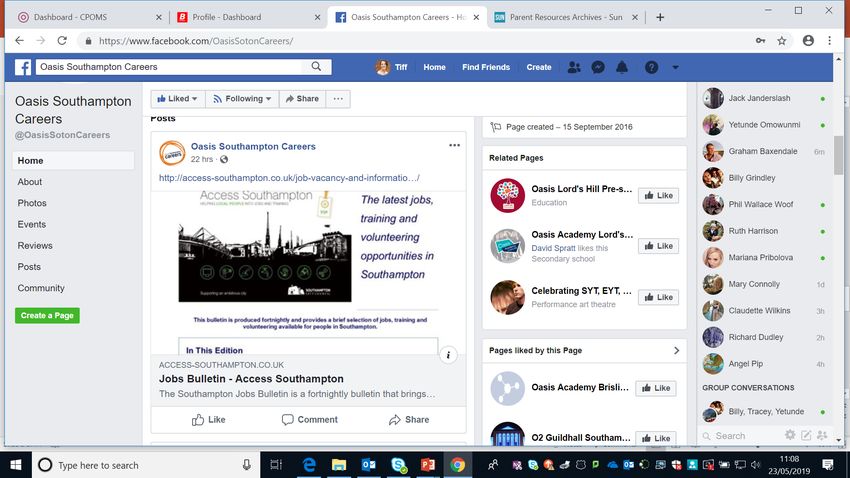Viewport: 850px width, 478px height.
Task: Open chat with Graham Baxendale
Action: (764, 151)
